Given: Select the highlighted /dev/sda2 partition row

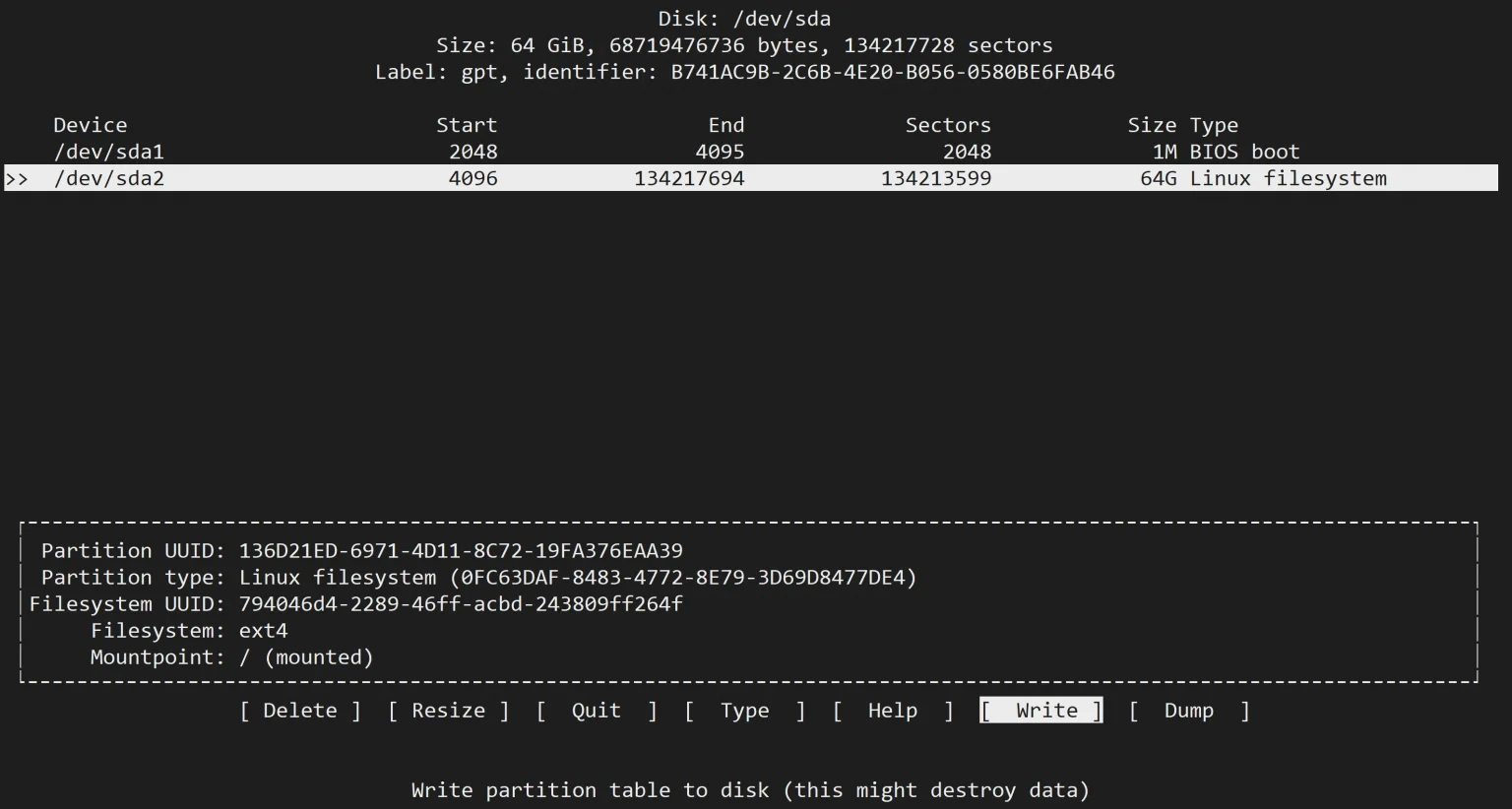Looking at the screenshot, I should [x=751, y=178].
